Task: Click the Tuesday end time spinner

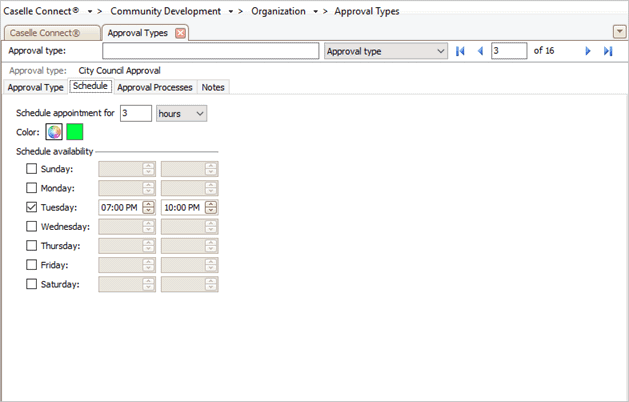Action: pyautogui.click(x=211, y=207)
